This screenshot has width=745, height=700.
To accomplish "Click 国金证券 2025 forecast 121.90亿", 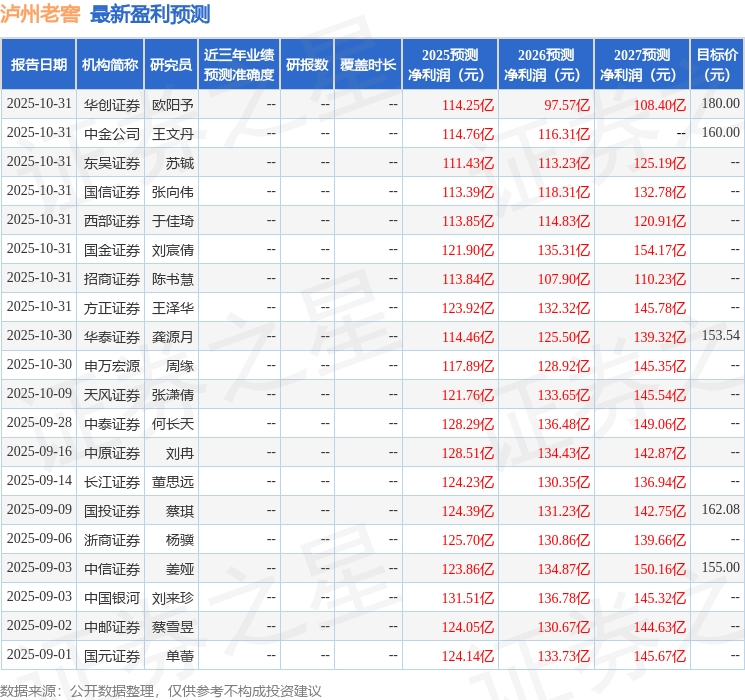I will [468, 250].
